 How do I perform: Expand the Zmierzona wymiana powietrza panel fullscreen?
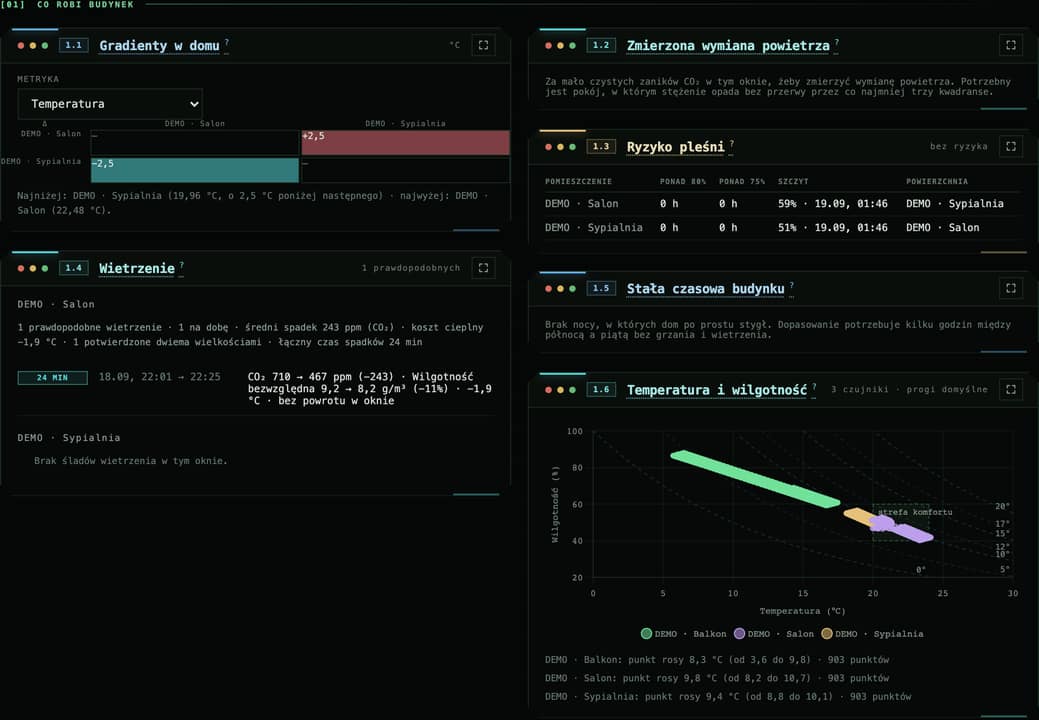click(1011, 45)
